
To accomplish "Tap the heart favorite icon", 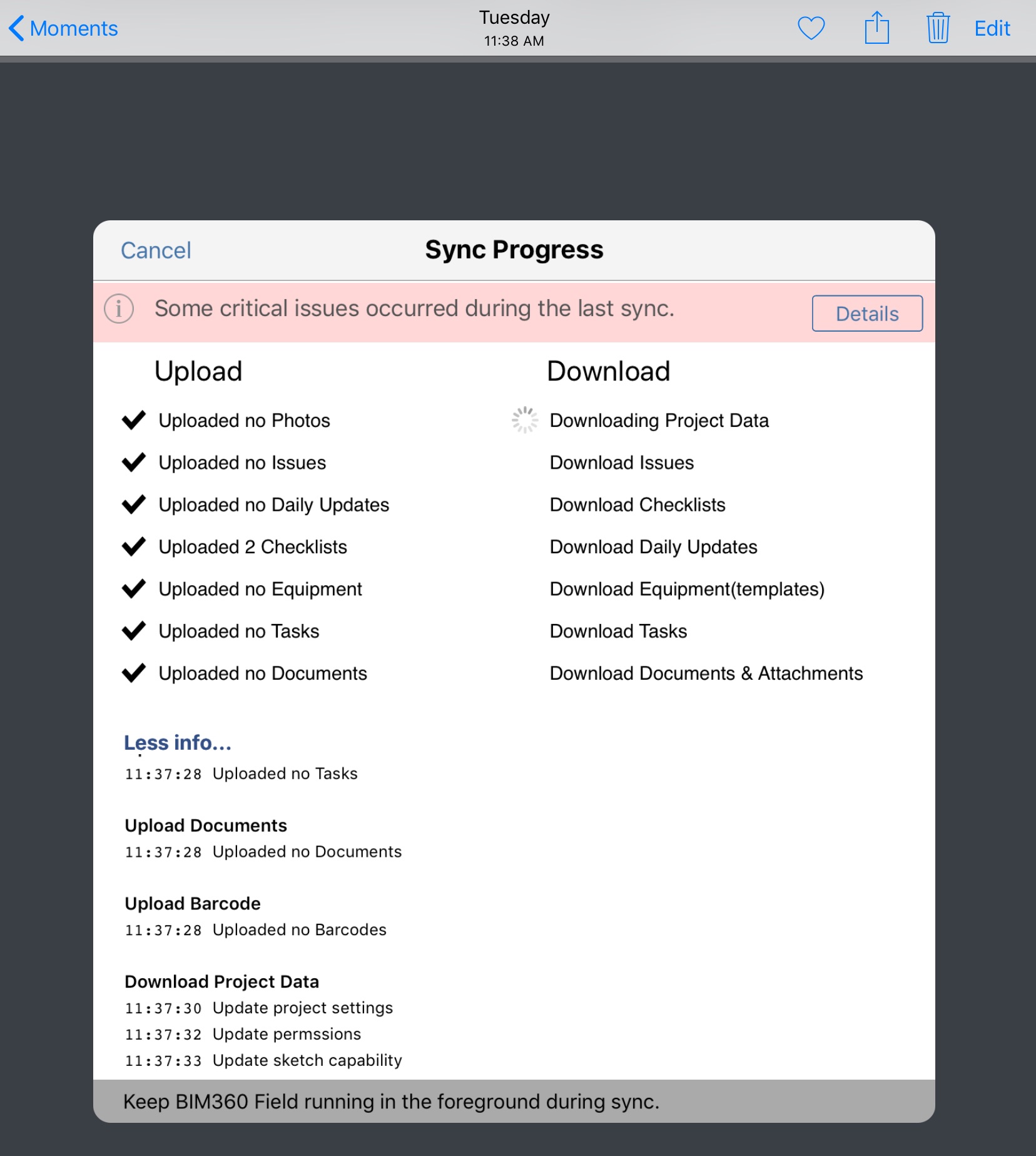I will [811, 29].
